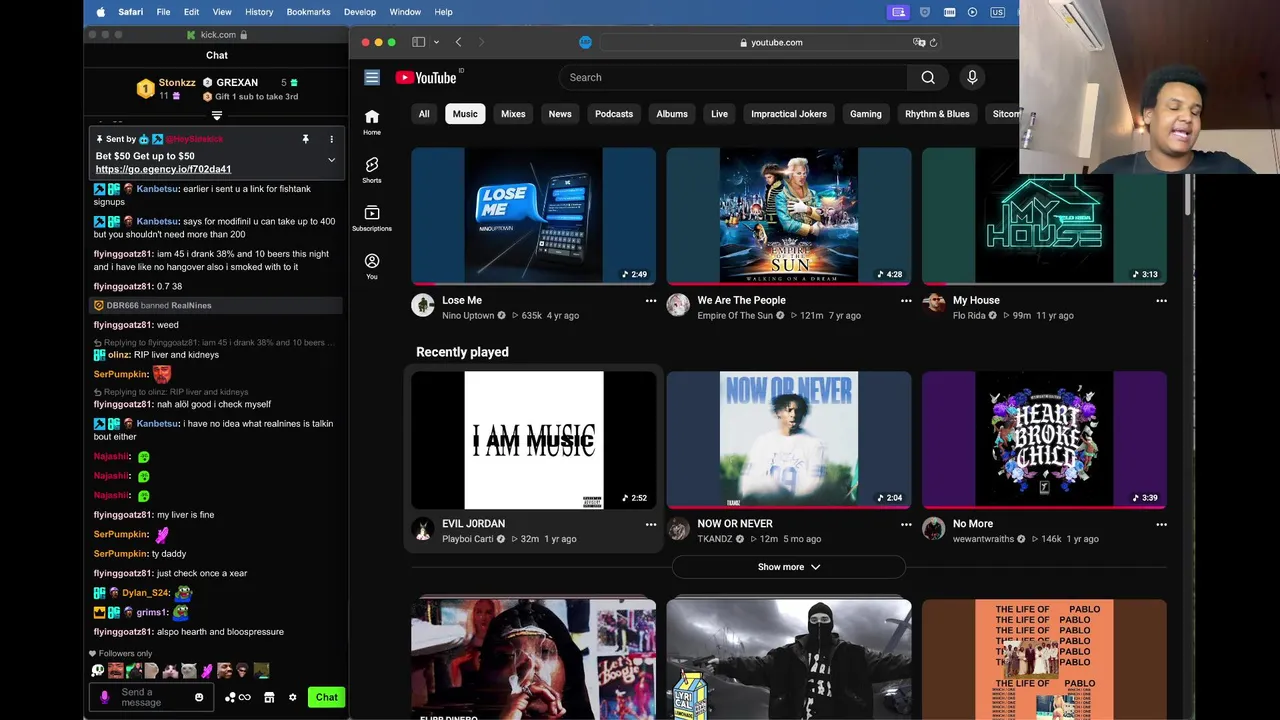The width and height of the screenshot is (1280, 720).
Task: Open Subscriptions in the YouTube sidebar
Action: point(372,217)
